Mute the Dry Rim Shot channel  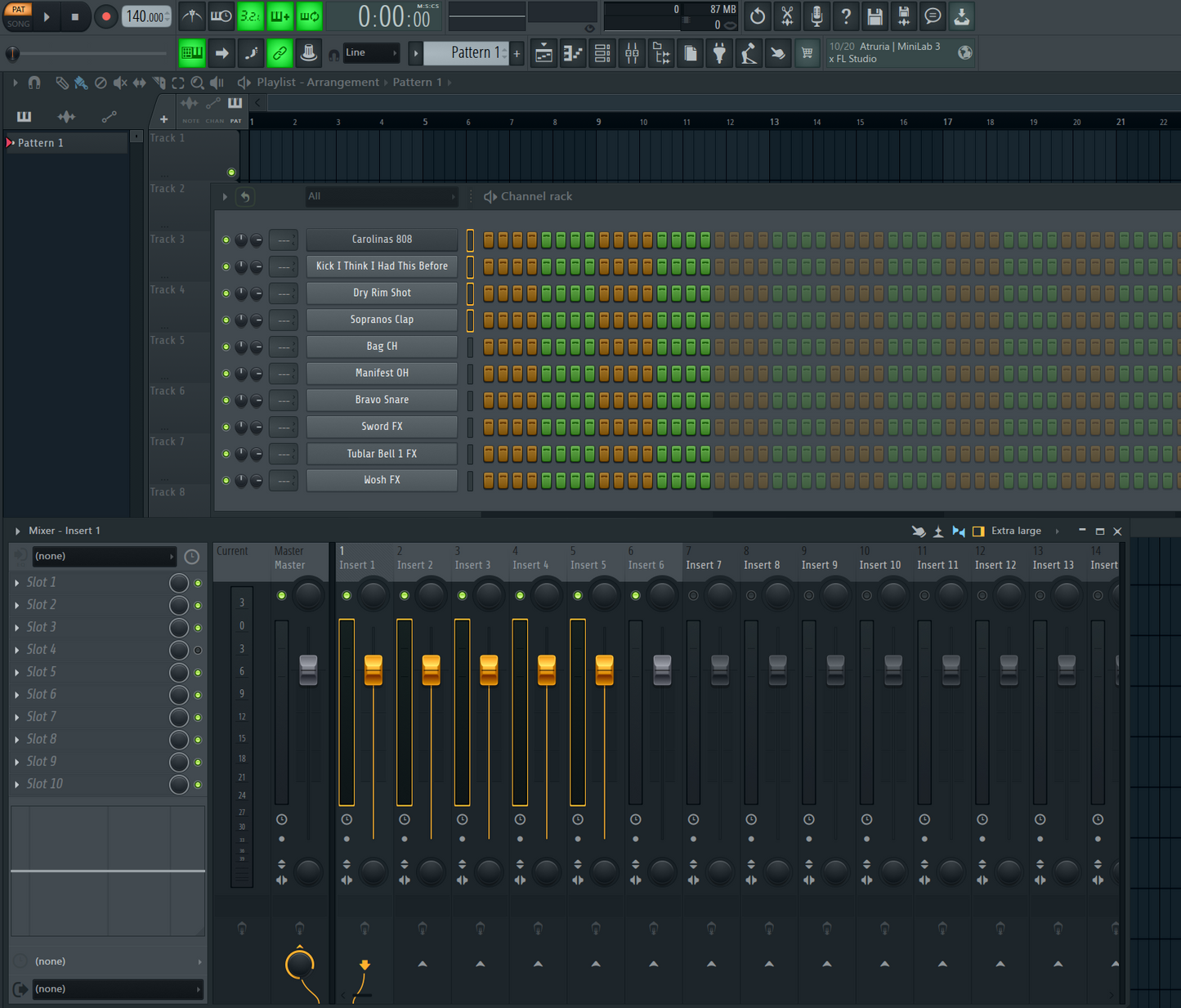pos(226,293)
